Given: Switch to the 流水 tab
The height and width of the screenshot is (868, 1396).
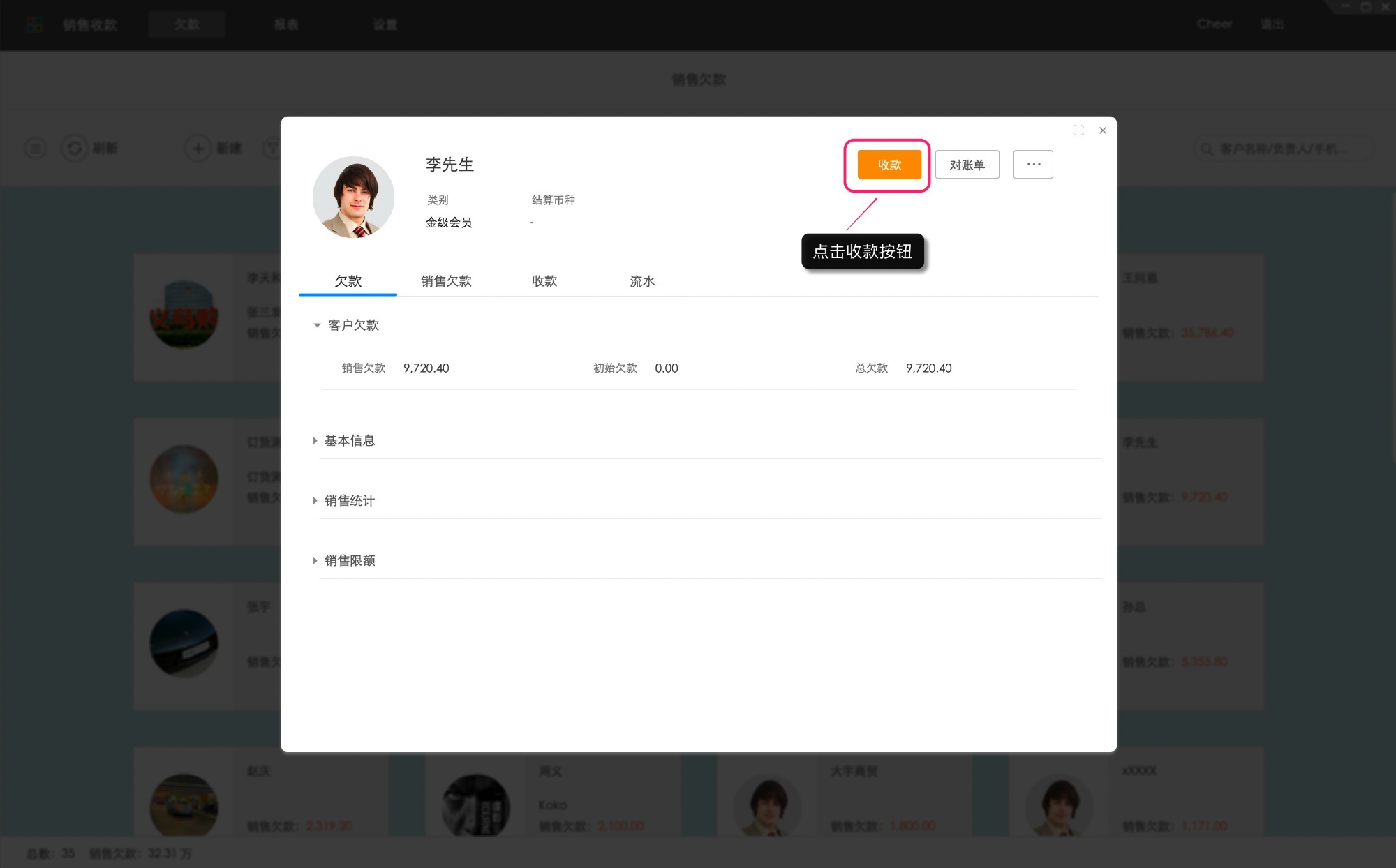Looking at the screenshot, I should click(641, 281).
